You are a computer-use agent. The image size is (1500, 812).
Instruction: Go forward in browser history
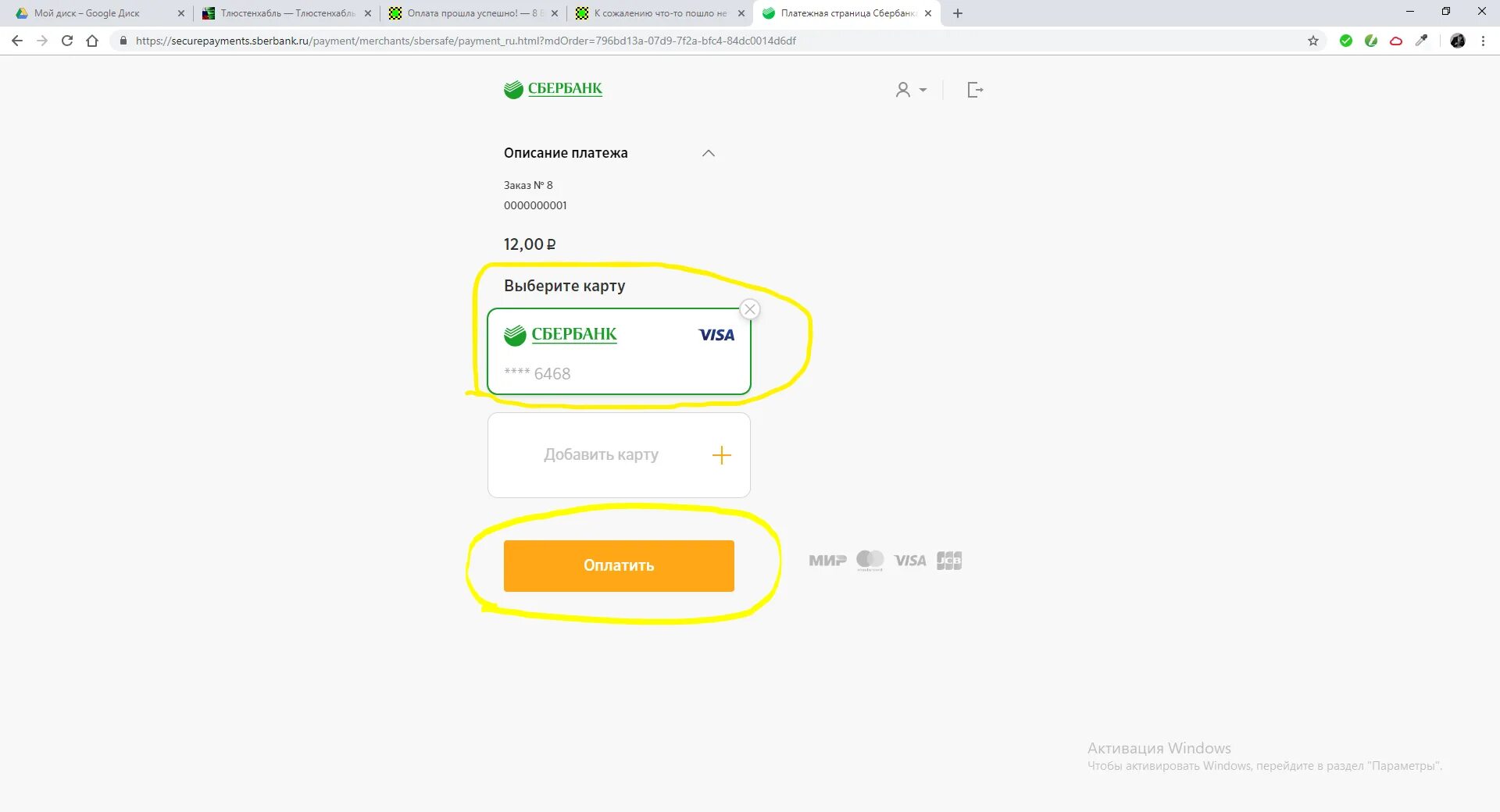coord(42,41)
